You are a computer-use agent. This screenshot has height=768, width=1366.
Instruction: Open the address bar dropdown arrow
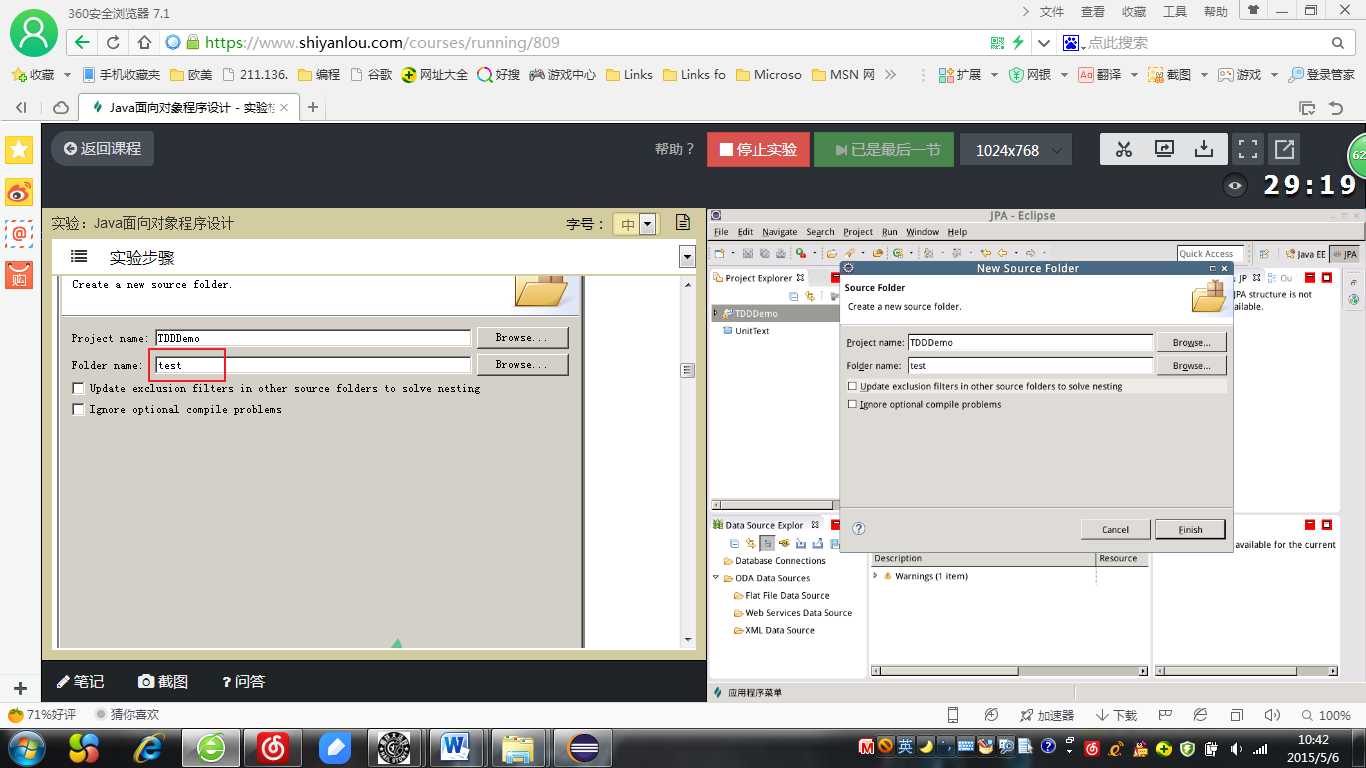pos(1044,43)
